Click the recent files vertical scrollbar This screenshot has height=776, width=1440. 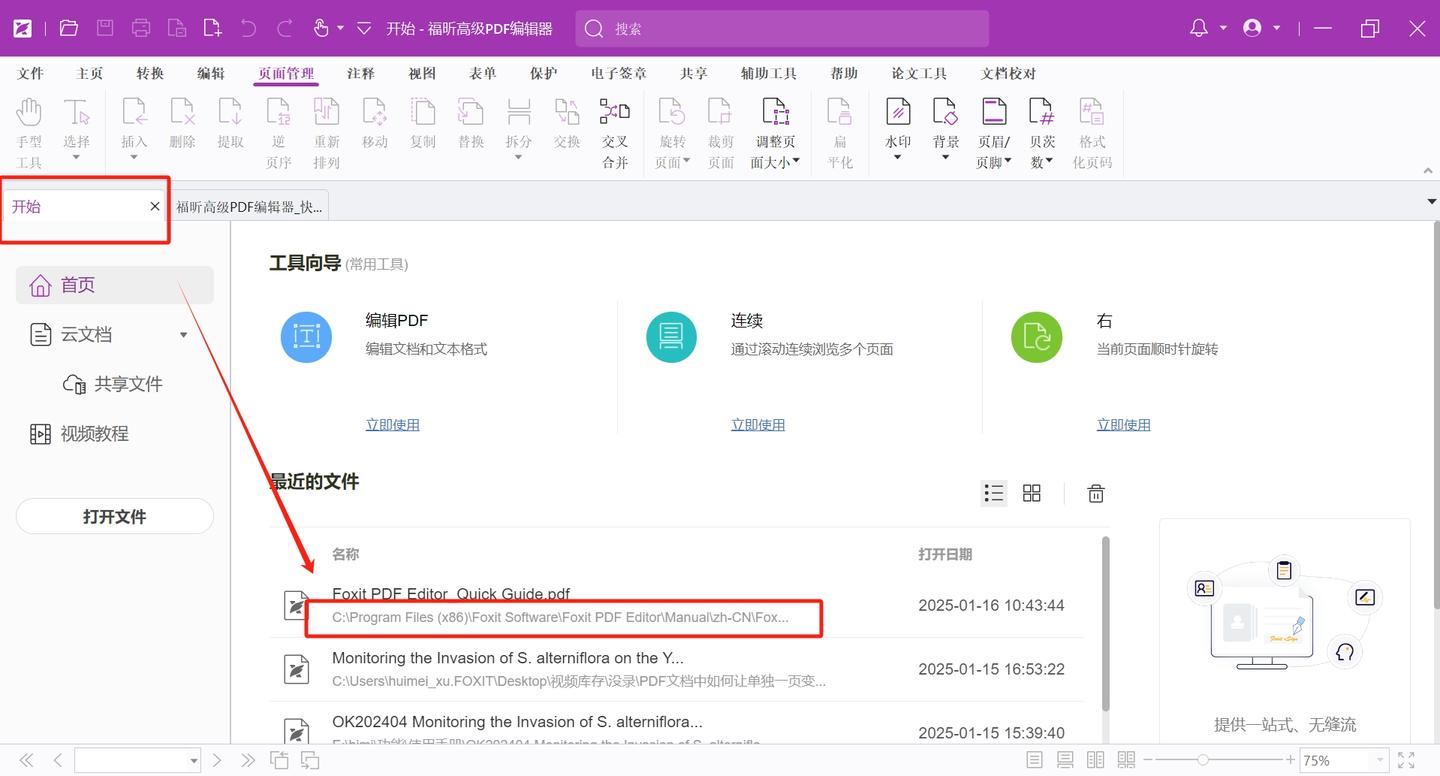[1105, 625]
